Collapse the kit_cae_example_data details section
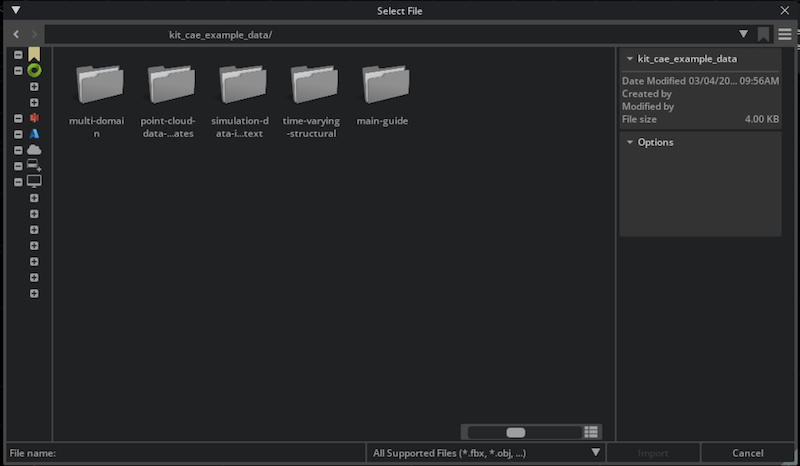The width and height of the screenshot is (800, 466). coord(630,59)
